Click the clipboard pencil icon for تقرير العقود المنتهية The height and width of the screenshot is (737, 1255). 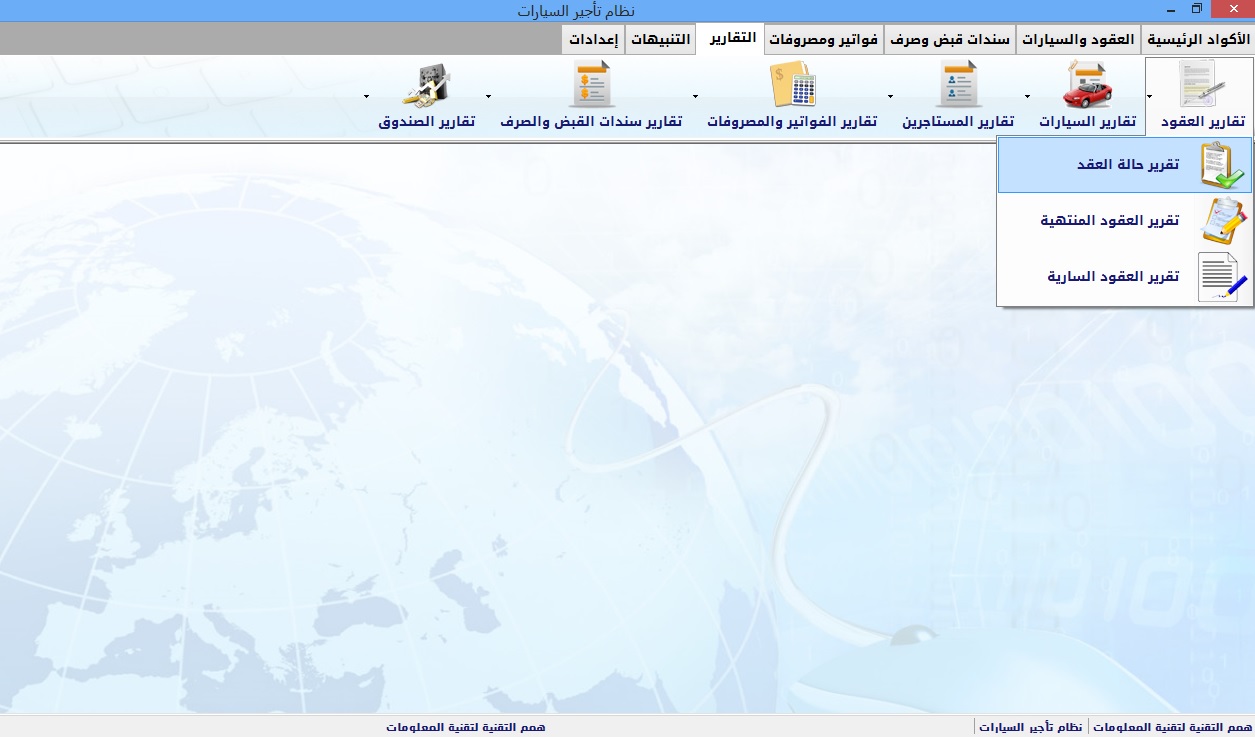click(1223, 221)
